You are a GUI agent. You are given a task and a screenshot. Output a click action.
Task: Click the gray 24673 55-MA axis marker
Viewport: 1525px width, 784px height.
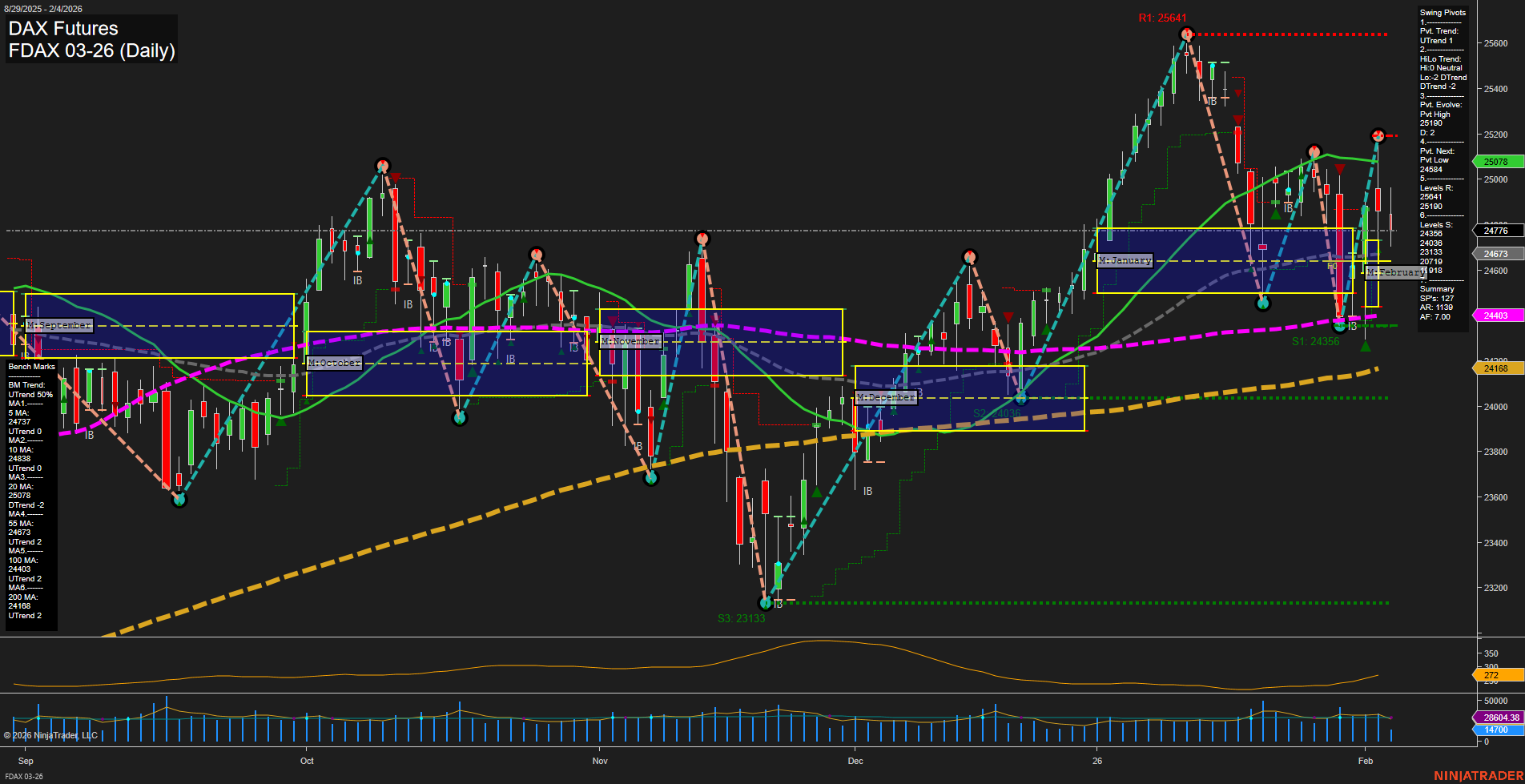click(1497, 253)
